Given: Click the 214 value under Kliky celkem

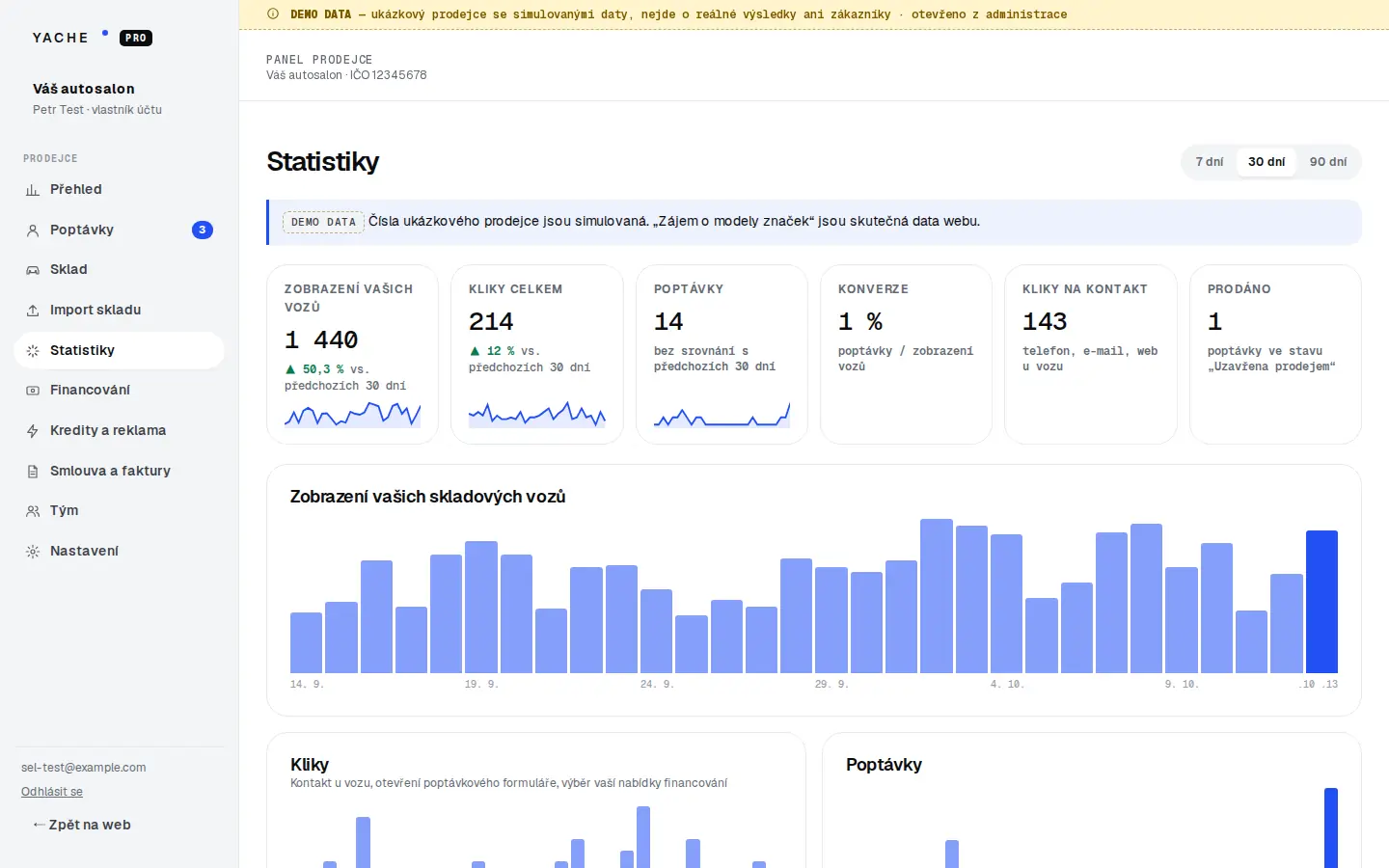Looking at the screenshot, I should [491, 321].
